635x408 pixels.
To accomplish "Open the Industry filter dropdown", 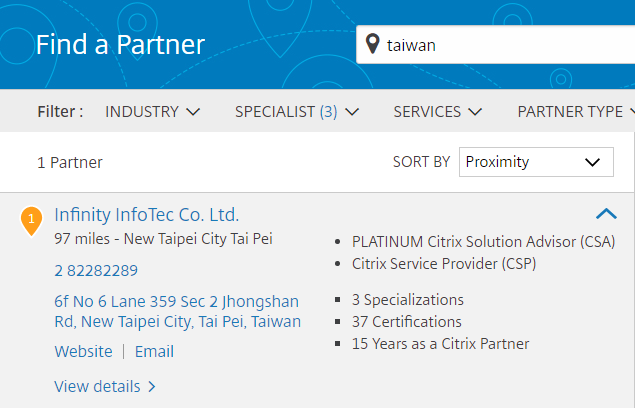I will 152,112.
